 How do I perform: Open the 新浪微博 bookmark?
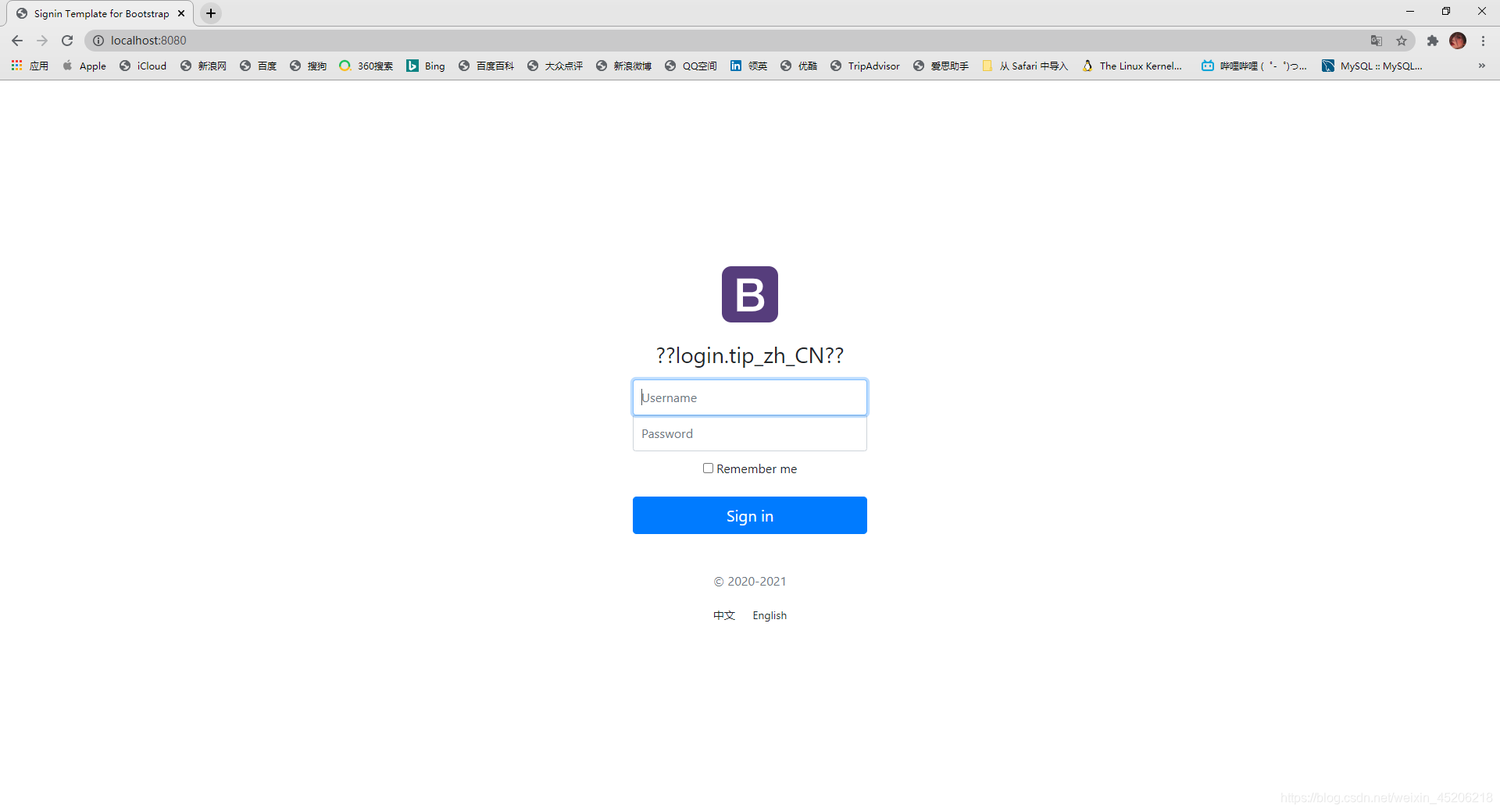click(x=623, y=66)
